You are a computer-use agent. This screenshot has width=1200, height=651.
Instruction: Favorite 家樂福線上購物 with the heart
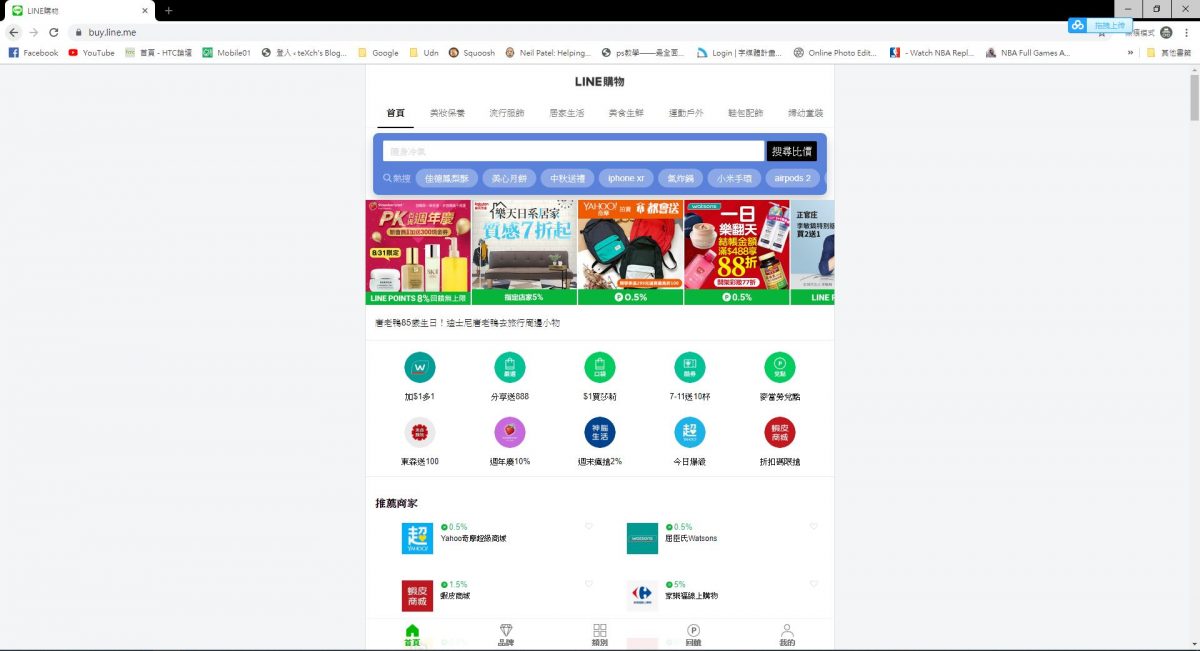tap(814, 585)
